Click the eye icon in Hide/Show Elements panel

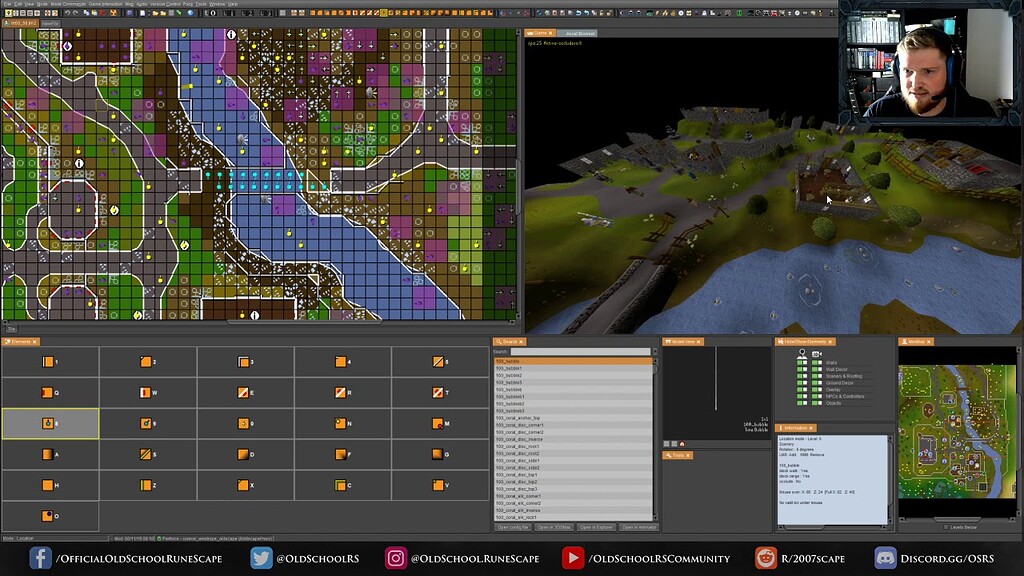[802, 353]
